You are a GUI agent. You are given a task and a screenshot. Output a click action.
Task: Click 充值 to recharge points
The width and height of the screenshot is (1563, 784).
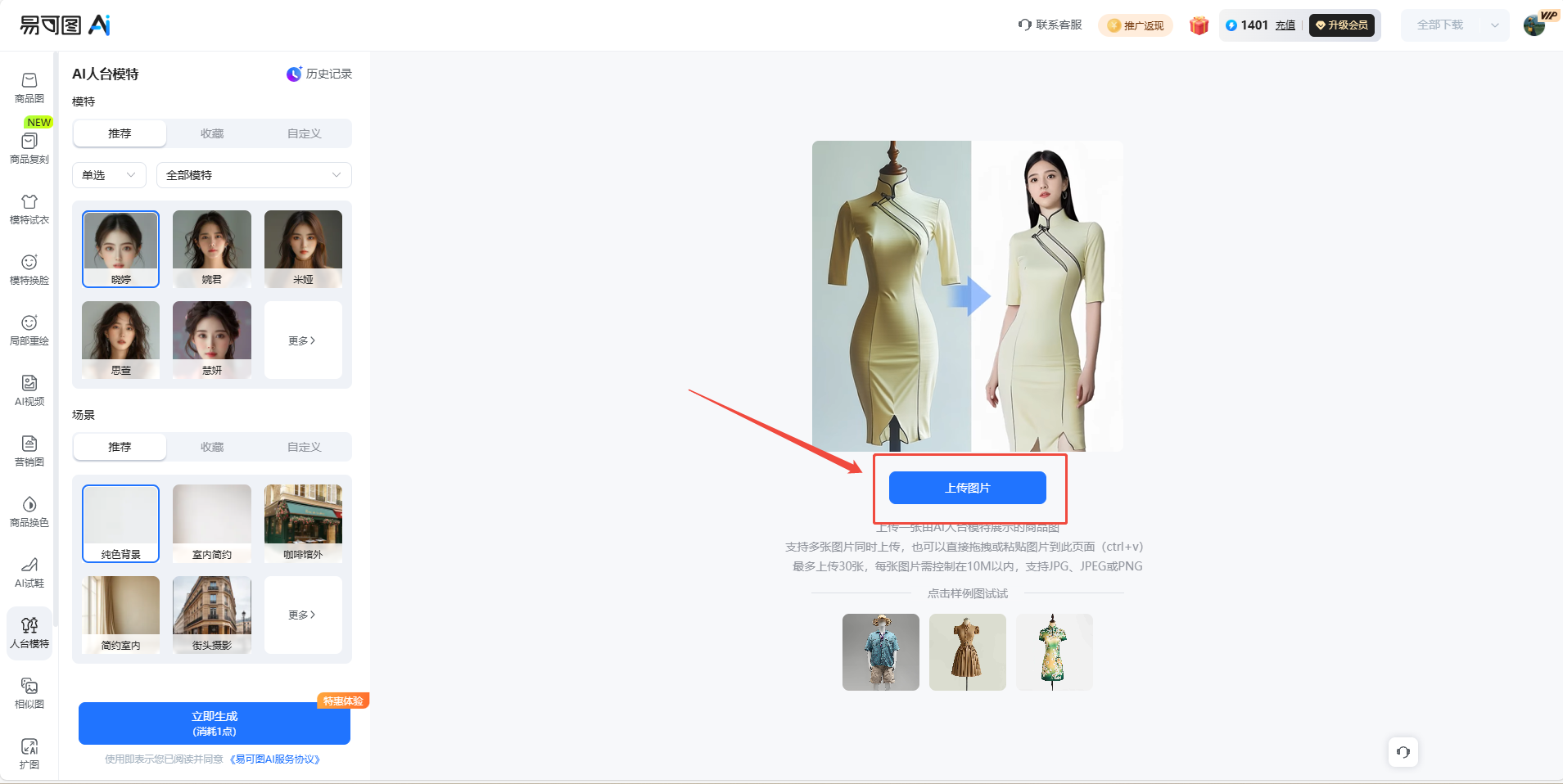click(1285, 25)
